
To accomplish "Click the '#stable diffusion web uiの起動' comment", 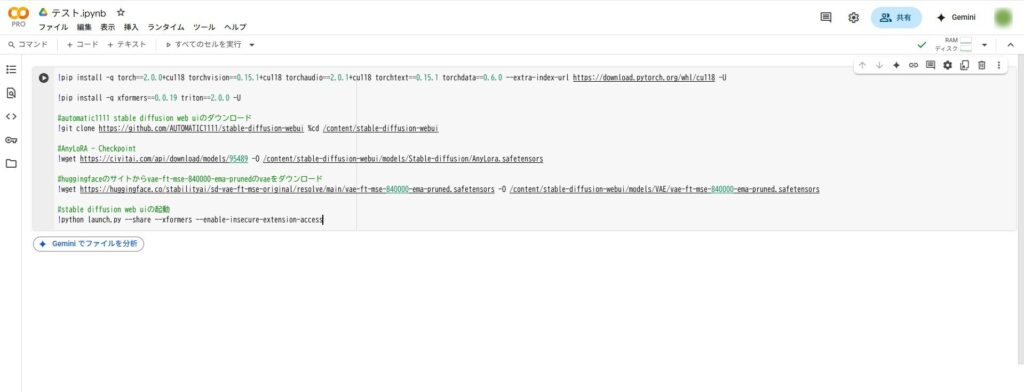I will tap(114, 210).
